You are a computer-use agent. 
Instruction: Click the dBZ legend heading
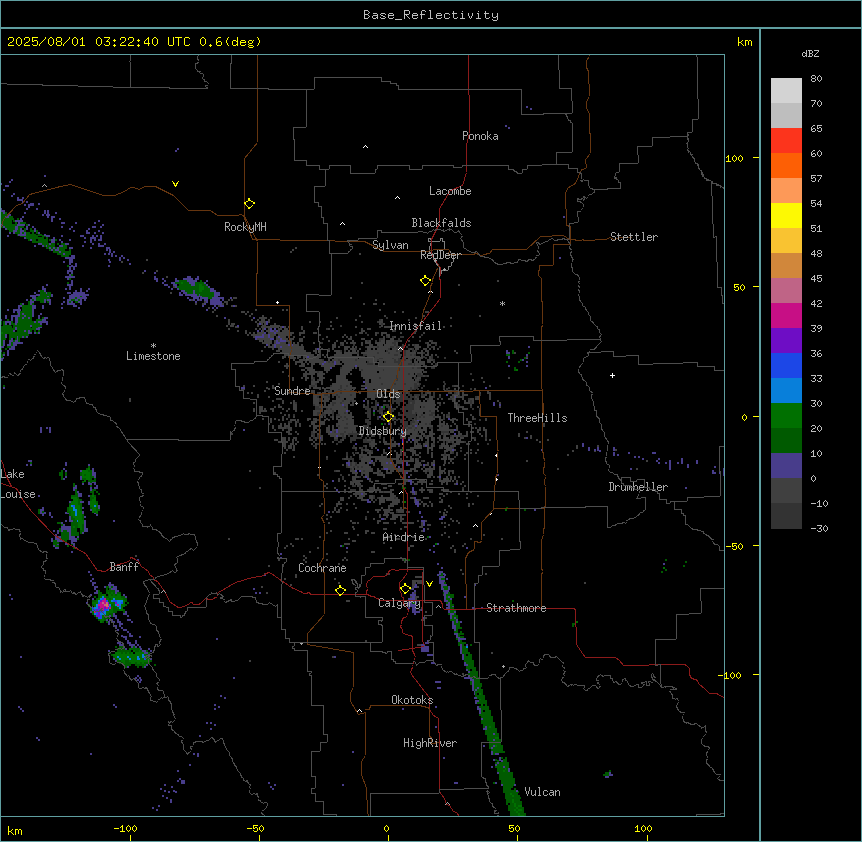(810, 54)
